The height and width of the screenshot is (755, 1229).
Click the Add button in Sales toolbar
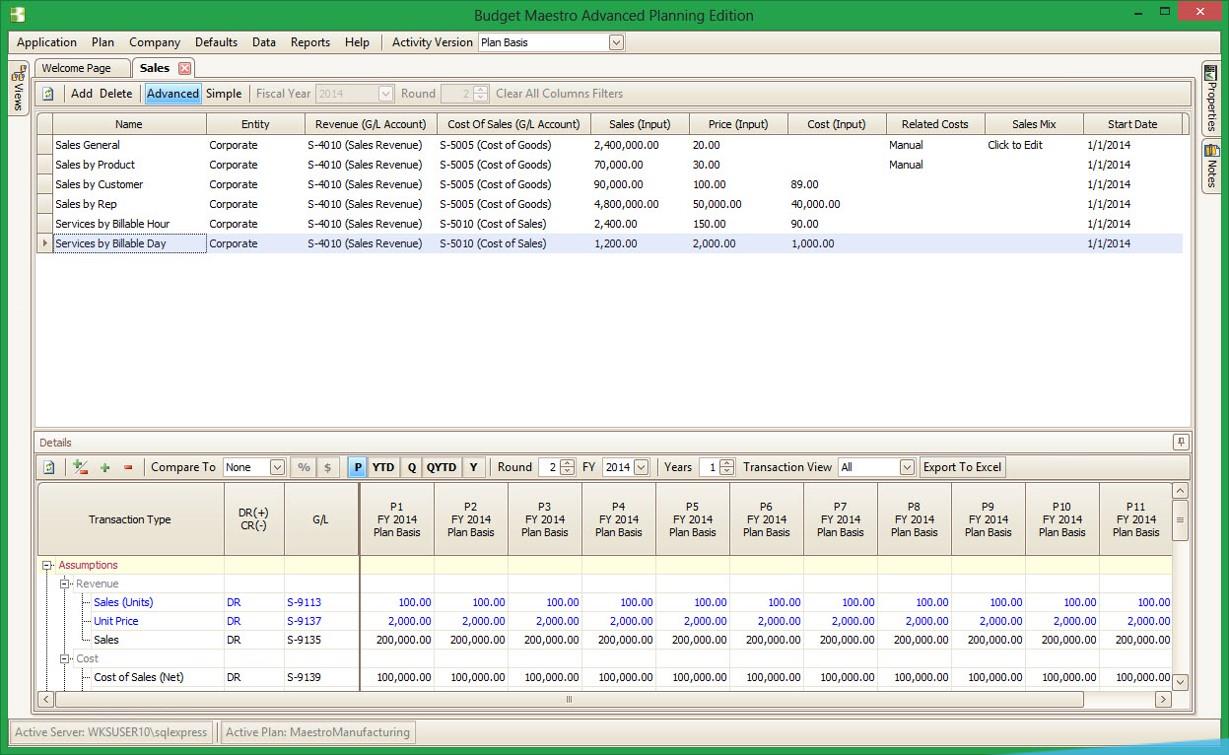82,94
